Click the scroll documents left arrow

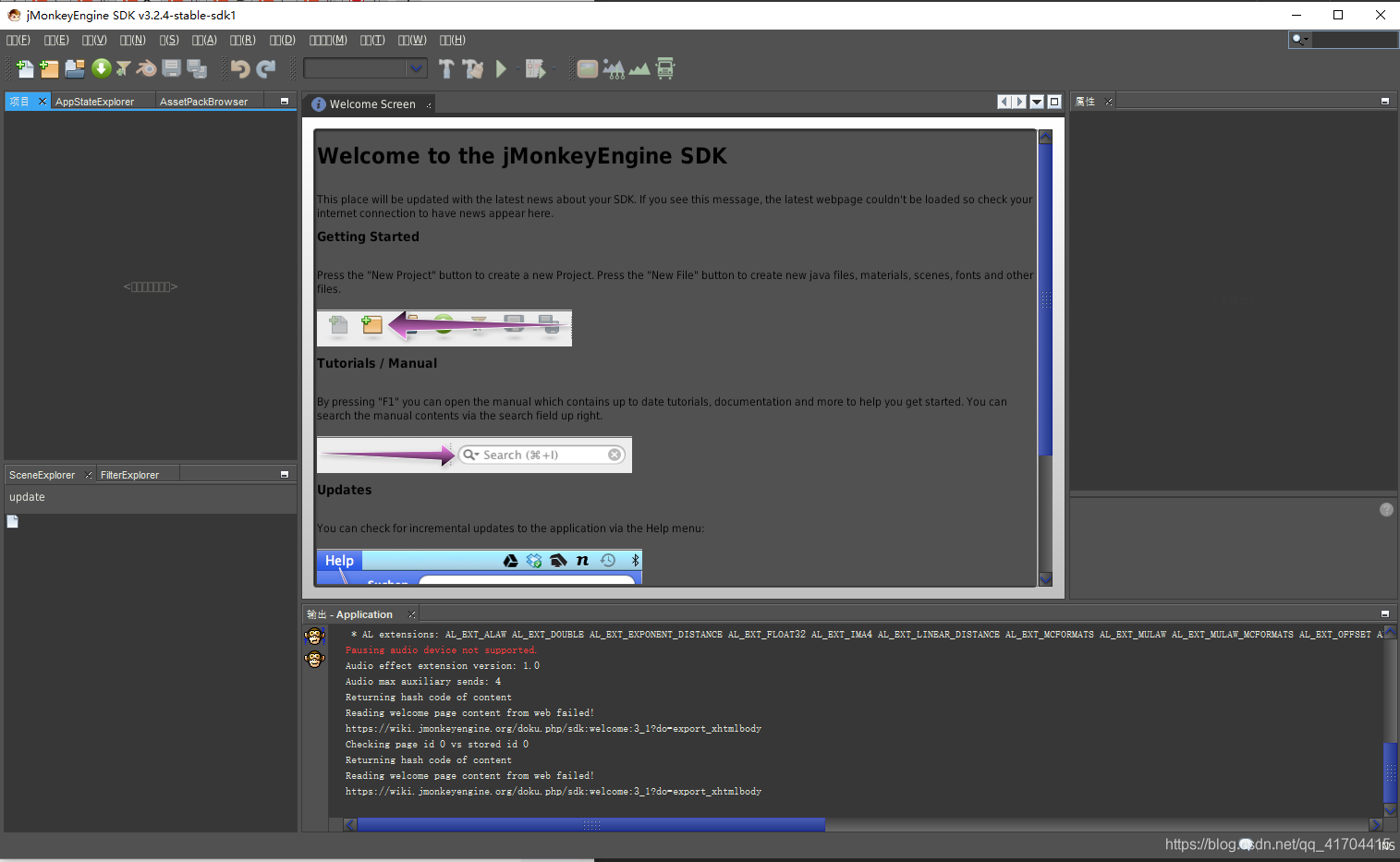pyautogui.click(x=1004, y=102)
